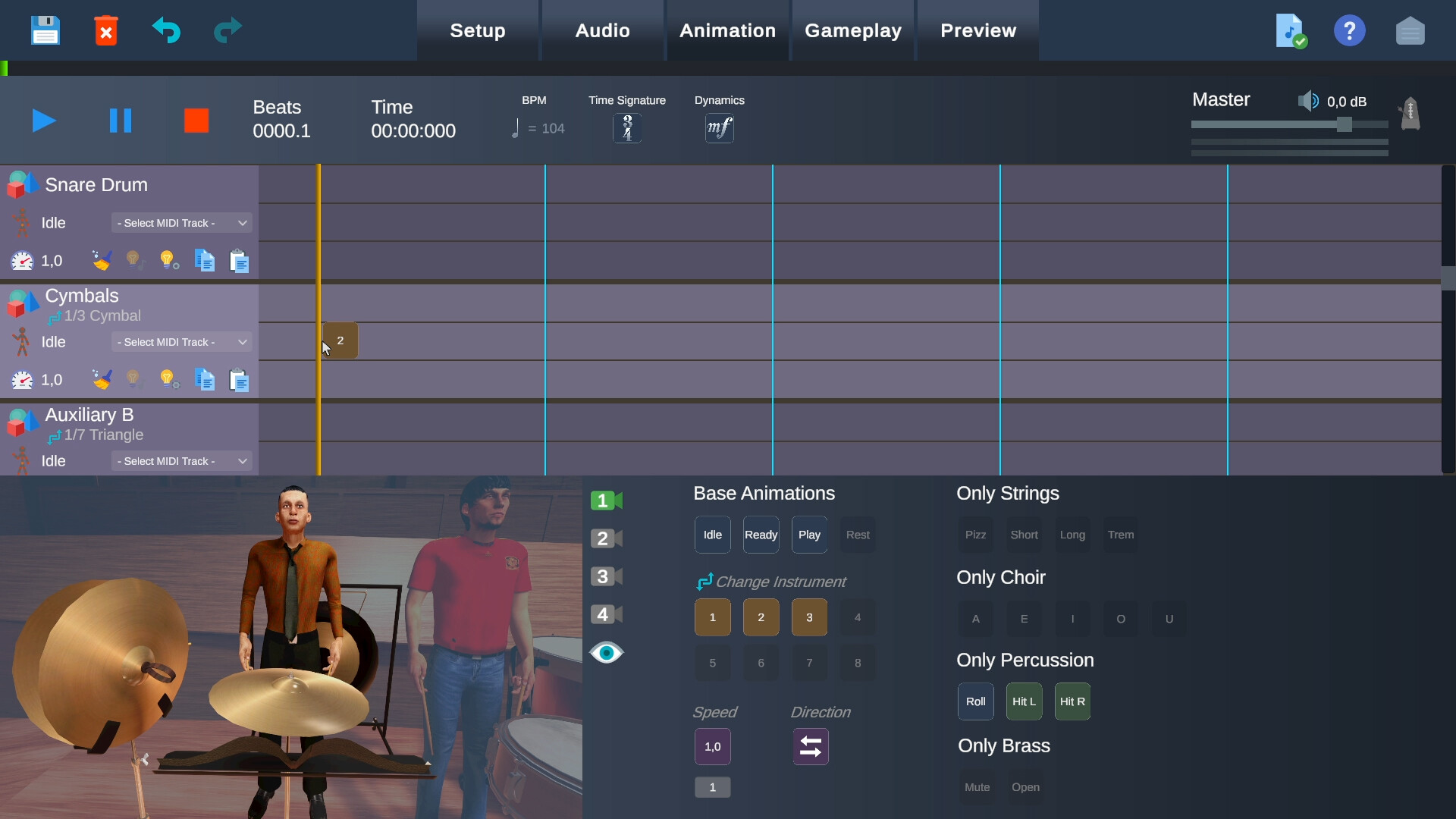Screen dimensions: 1456x819
Task: Click the note block labeled 2 on Cymbals timeline
Action: click(x=340, y=340)
